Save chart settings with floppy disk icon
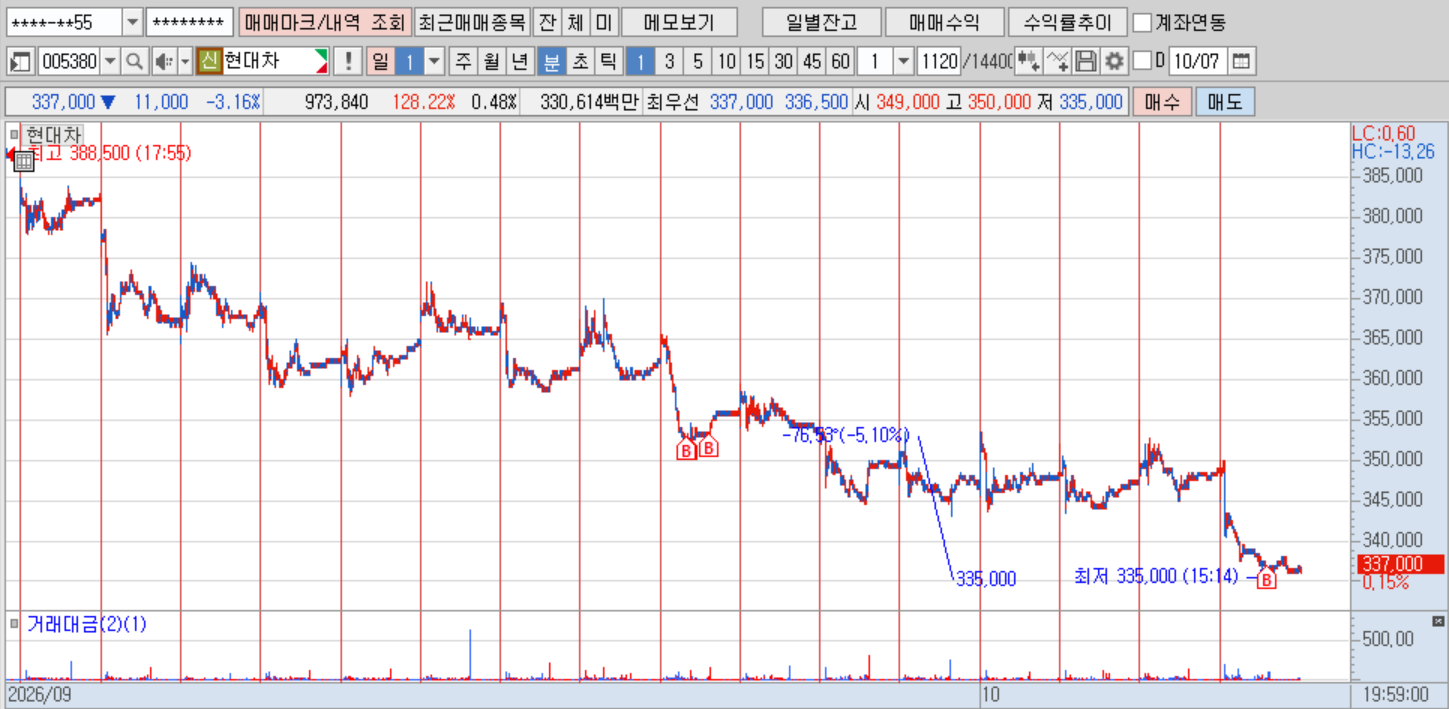The image size is (1449, 709). pos(1086,61)
